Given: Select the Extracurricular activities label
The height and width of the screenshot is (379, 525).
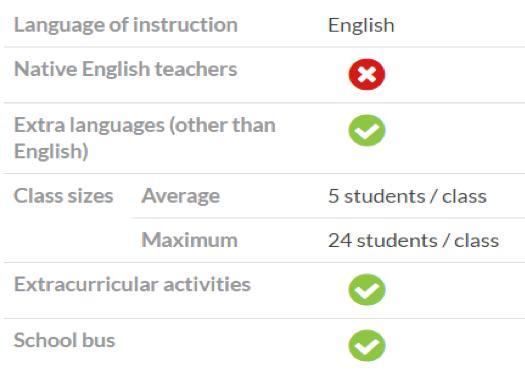Looking at the screenshot, I should click(x=132, y=284).
